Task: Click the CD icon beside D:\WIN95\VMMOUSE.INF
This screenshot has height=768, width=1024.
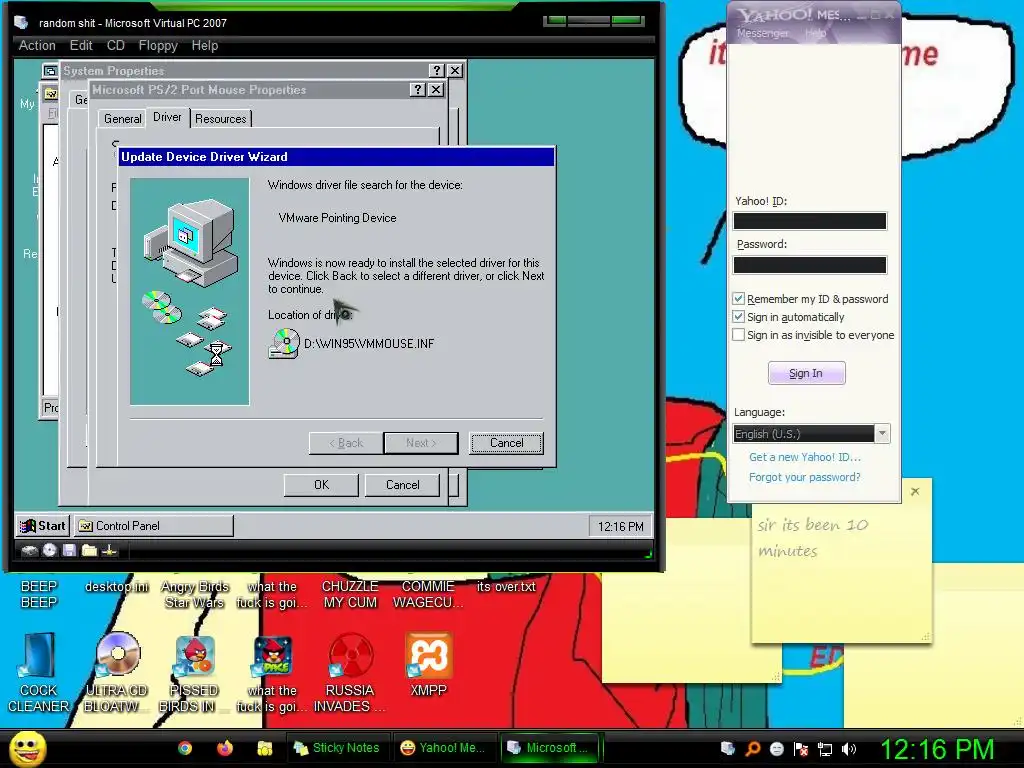Action: point(283,344)
